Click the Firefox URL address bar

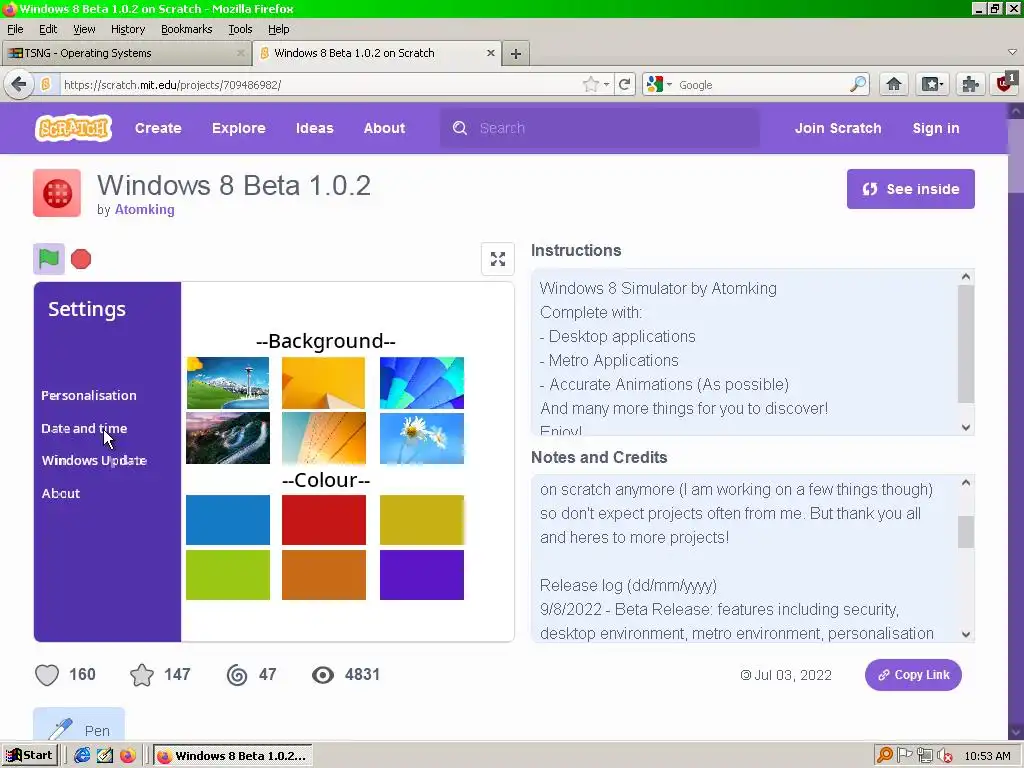(320, 84)
